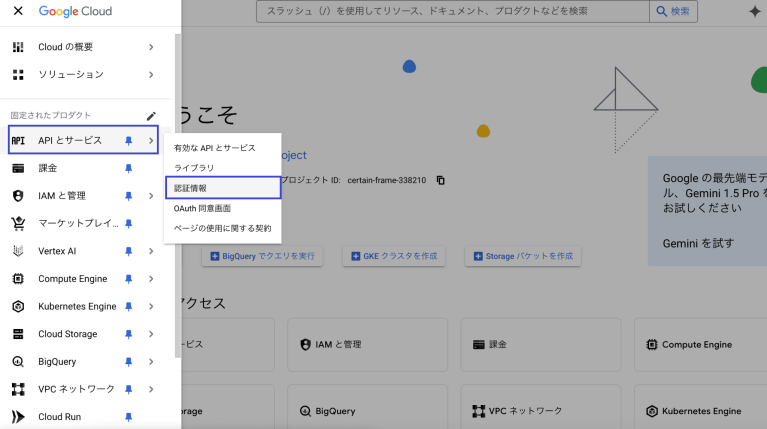Screen dimensions: 767x429
Task: Expand the BigQuery submenu chevron
Action: tap(151, 362)
